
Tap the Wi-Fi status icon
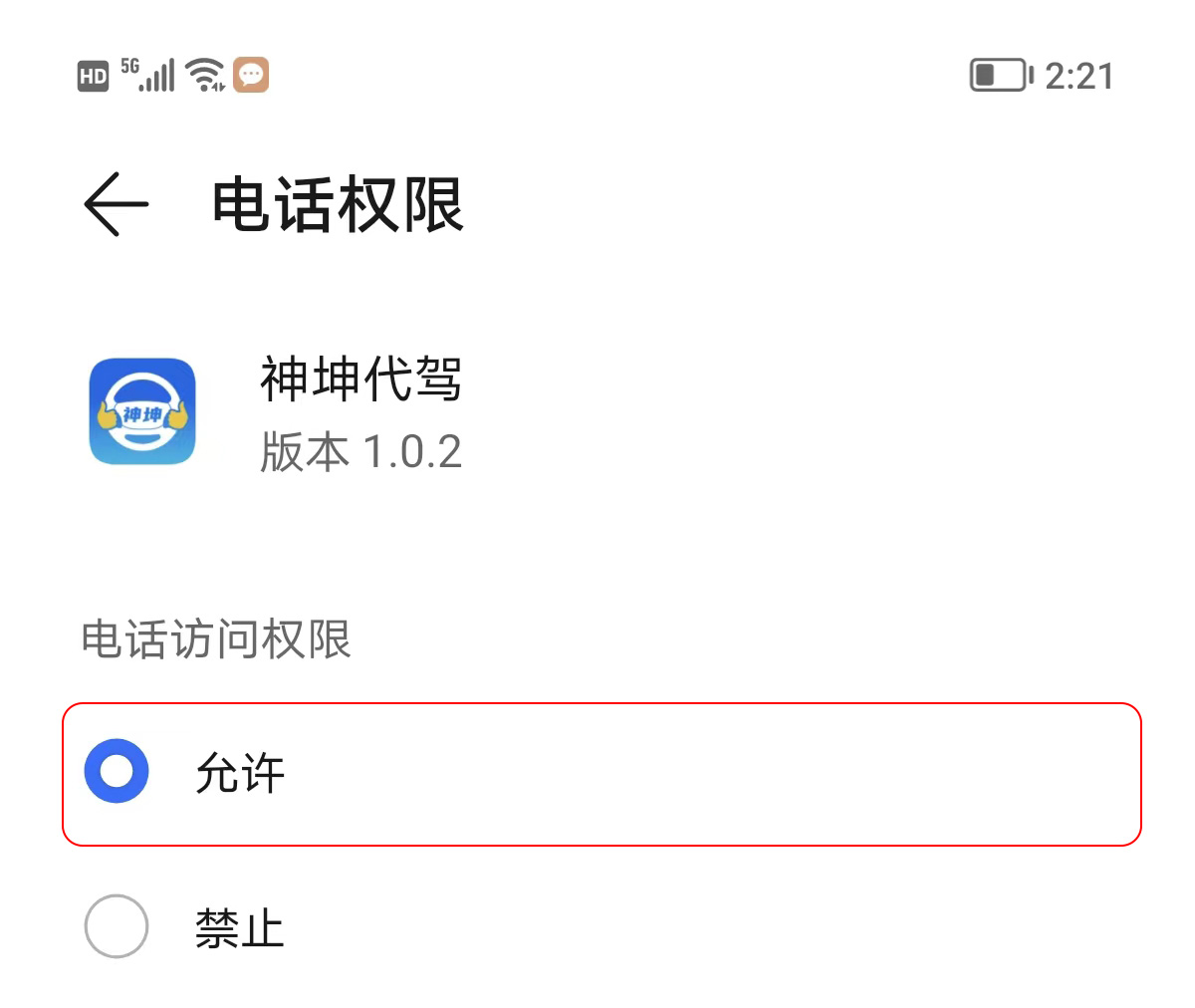206,75
